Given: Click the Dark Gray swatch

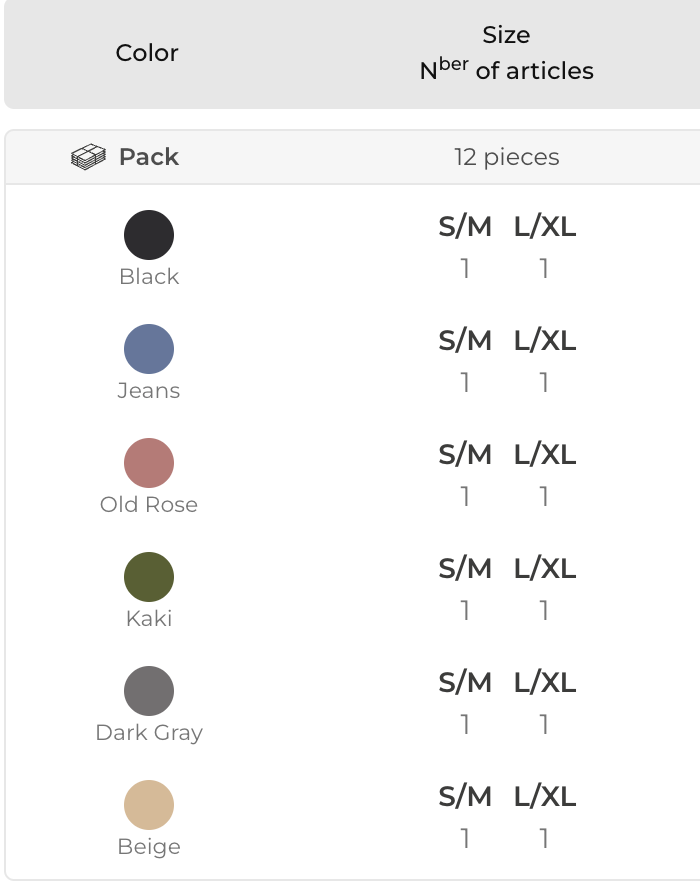Looking at the screenshot, I should click(x=149, y=692).
